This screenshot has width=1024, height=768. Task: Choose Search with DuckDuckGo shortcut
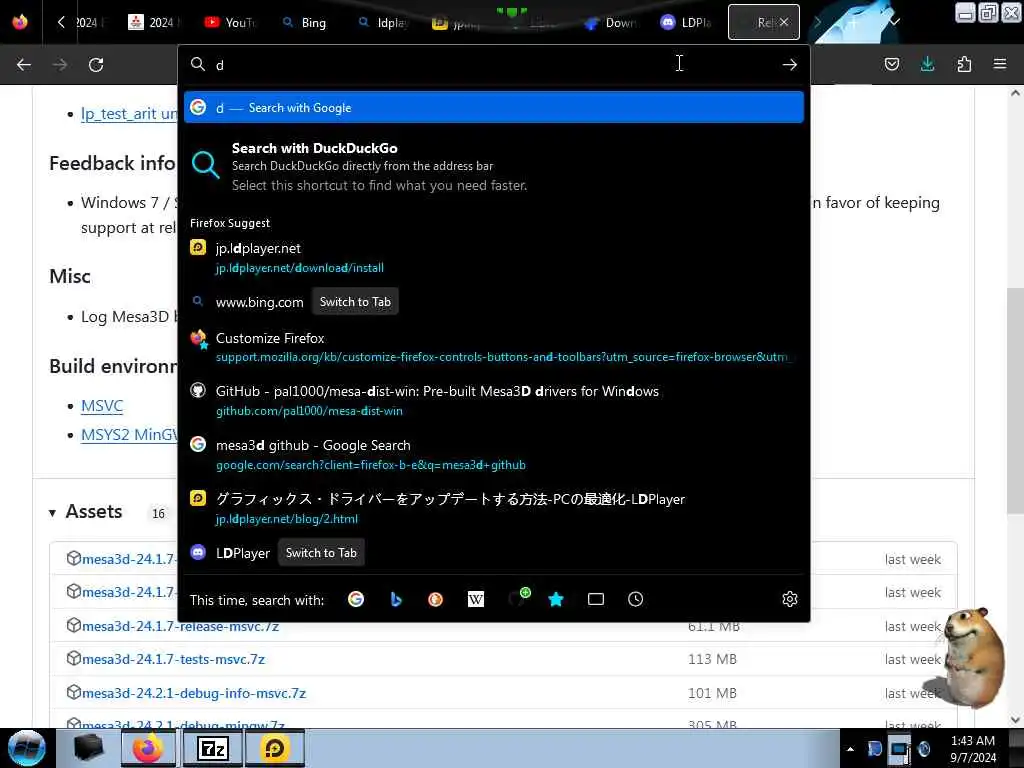(x=494, y=166)
